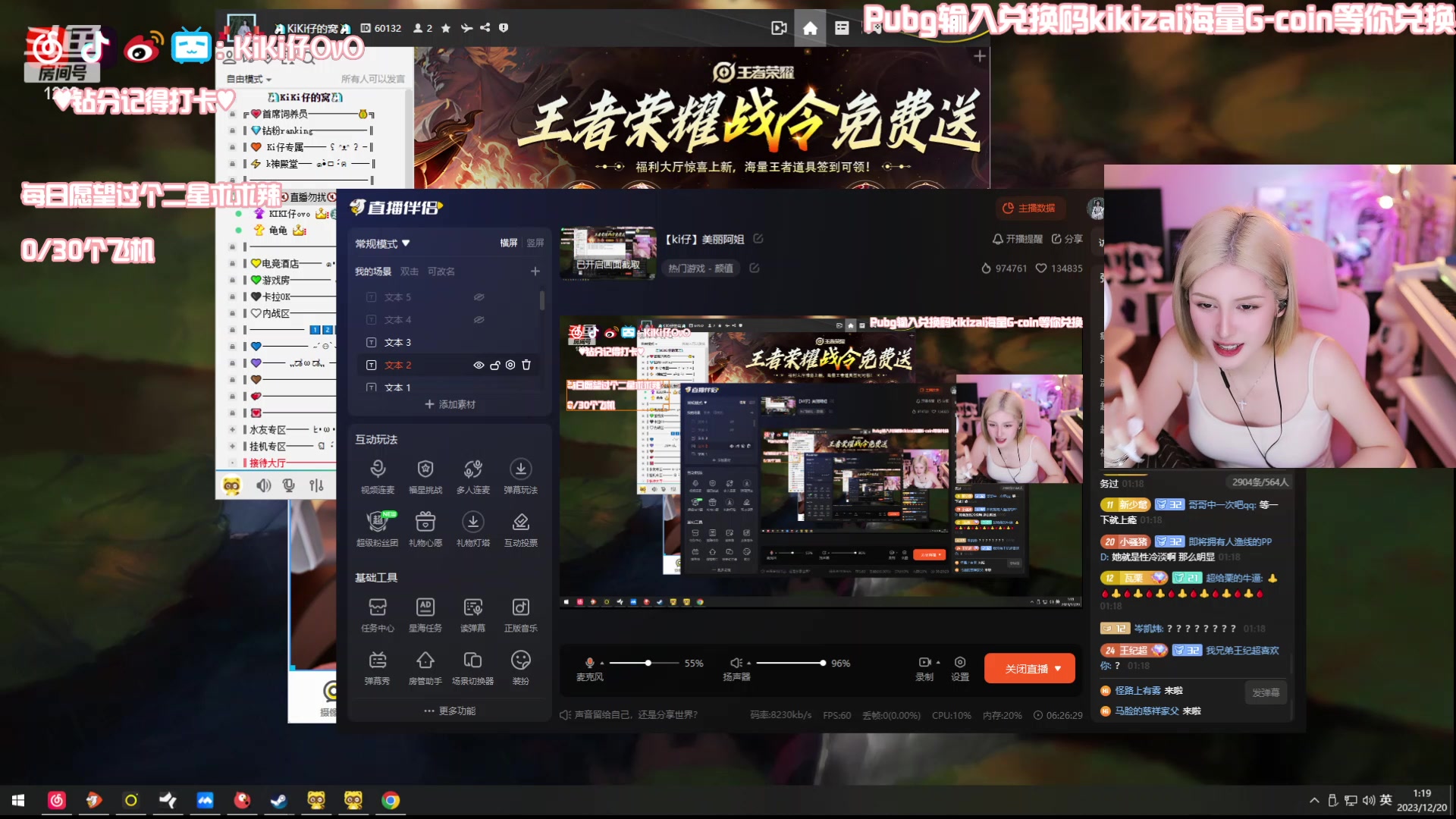The width and height of the screenshot is (1456, 819).
Task: Hide the 文本 2 source via eye icon
Action: click(479, 365)
